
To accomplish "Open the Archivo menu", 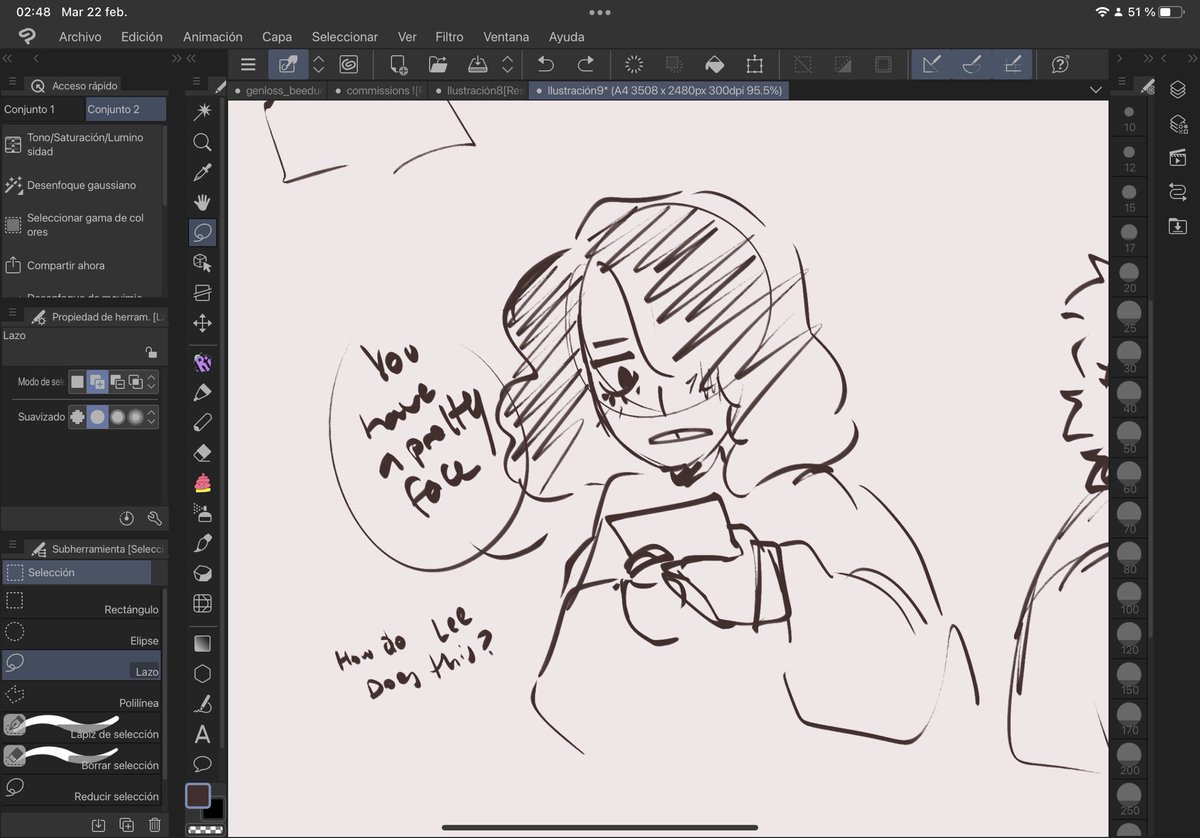I will click(80, 37).
